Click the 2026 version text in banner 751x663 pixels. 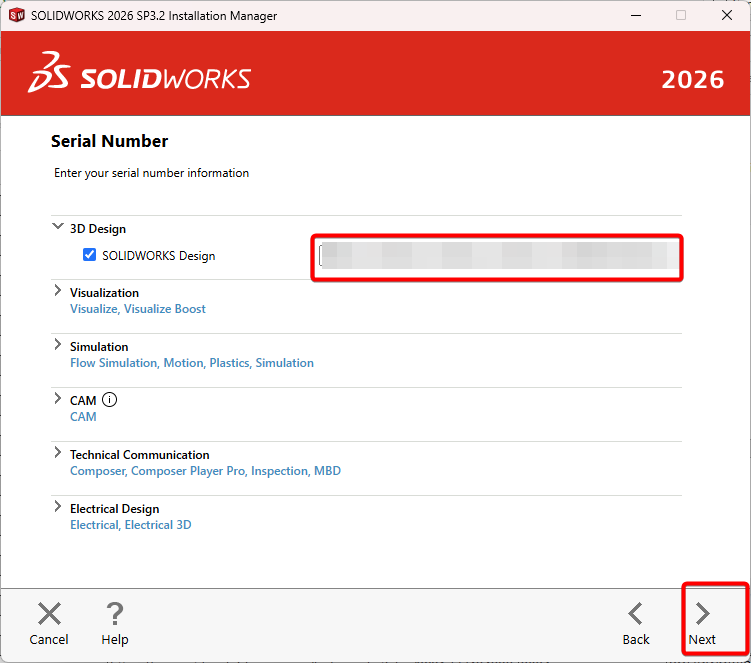[693, 80]
